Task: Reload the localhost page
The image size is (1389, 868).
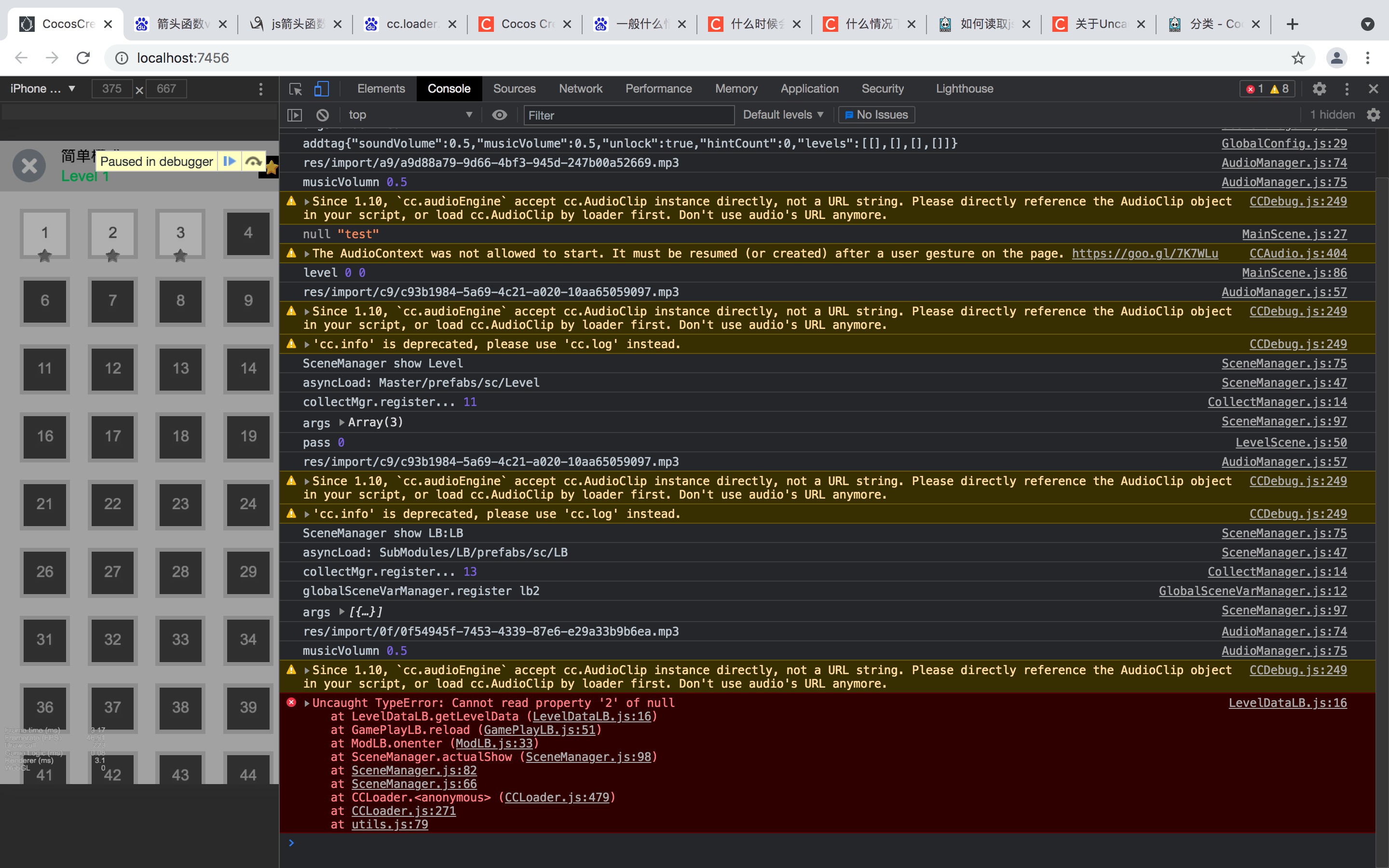Action: 83,58
